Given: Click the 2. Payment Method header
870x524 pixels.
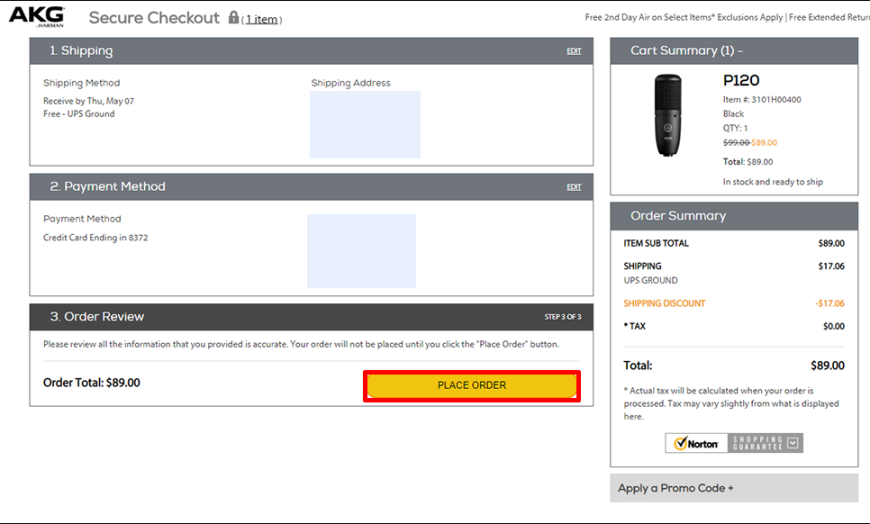Looking at the screenshot, I should click(311, 187).
